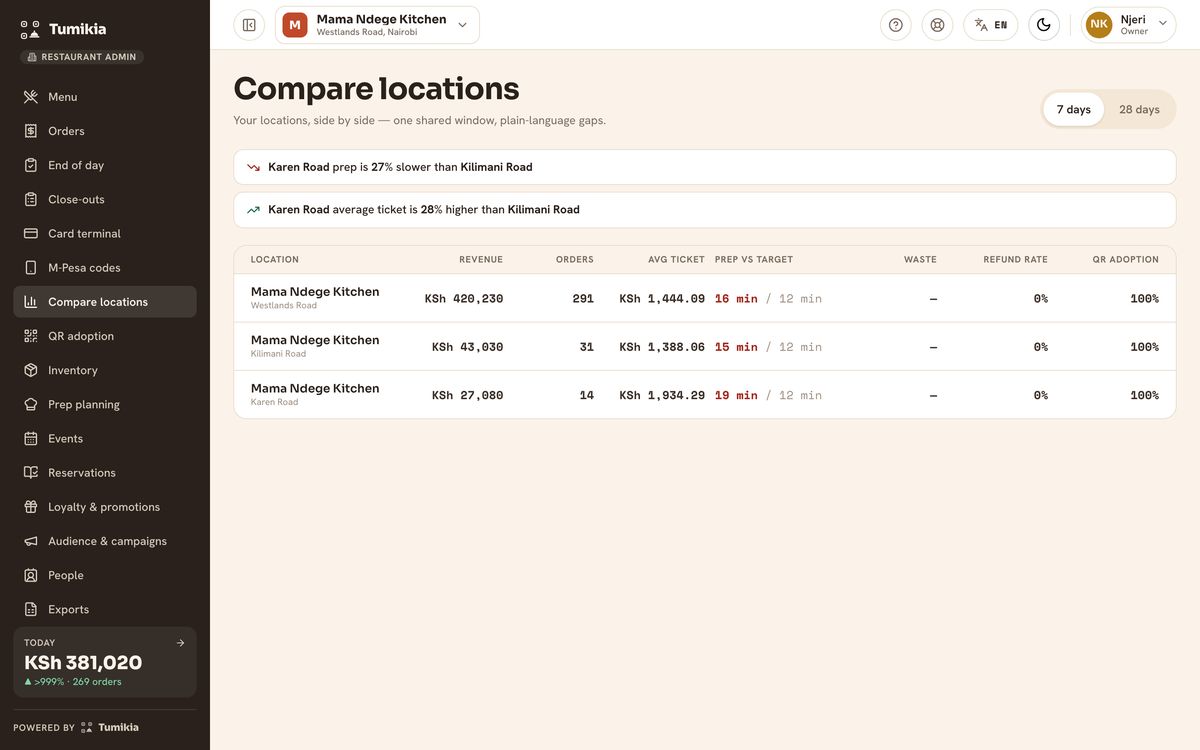Collapse the sidebar with panel toggle icon
Viewport: 1200px width, 750px height.
tap(249, 25)
